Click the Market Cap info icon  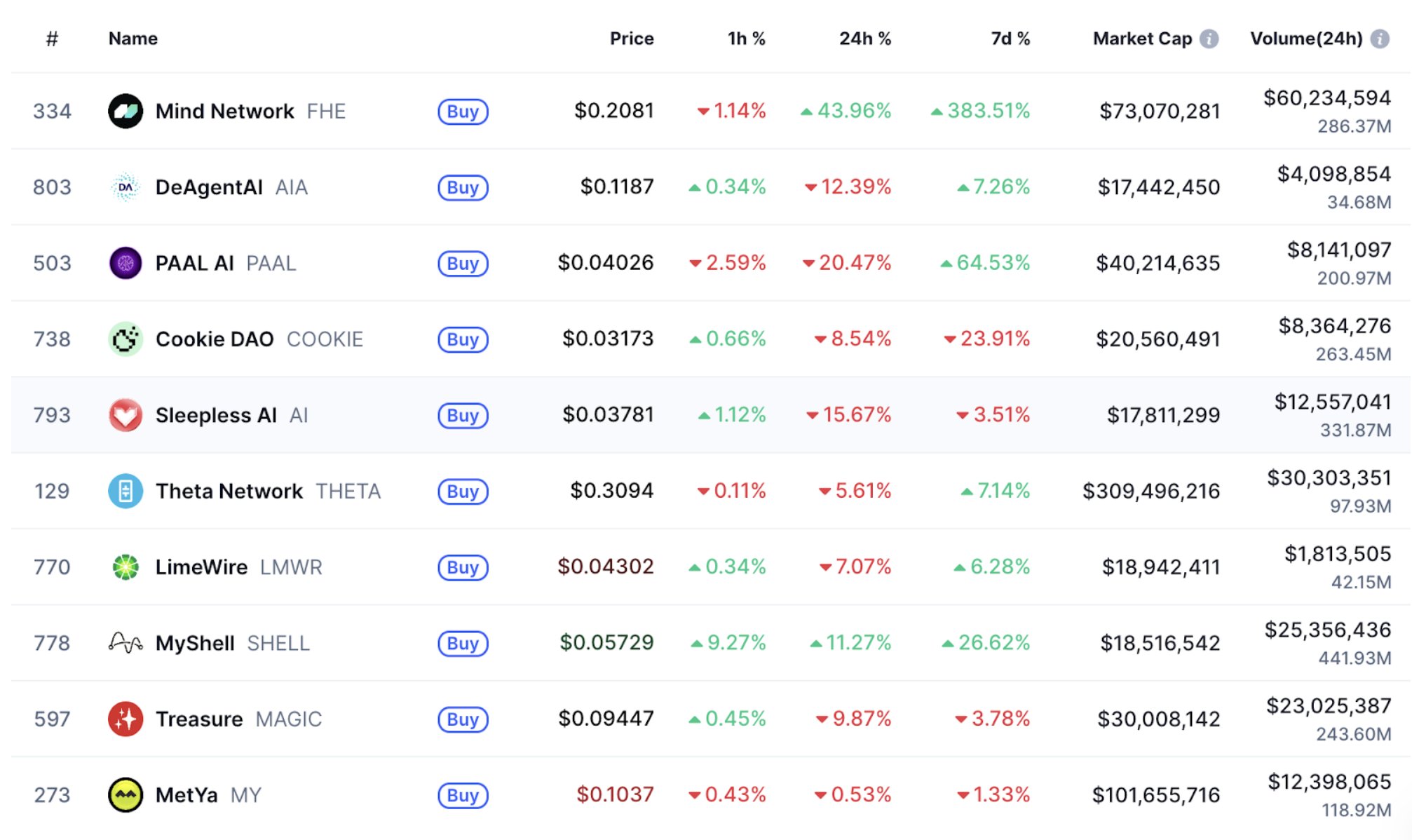[1209, 39]
